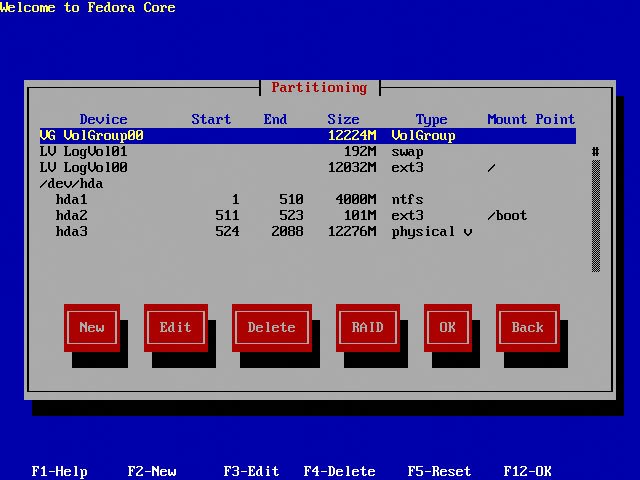
Task: Click the F3-Edit shortcut label
Action: coord(252,471)
